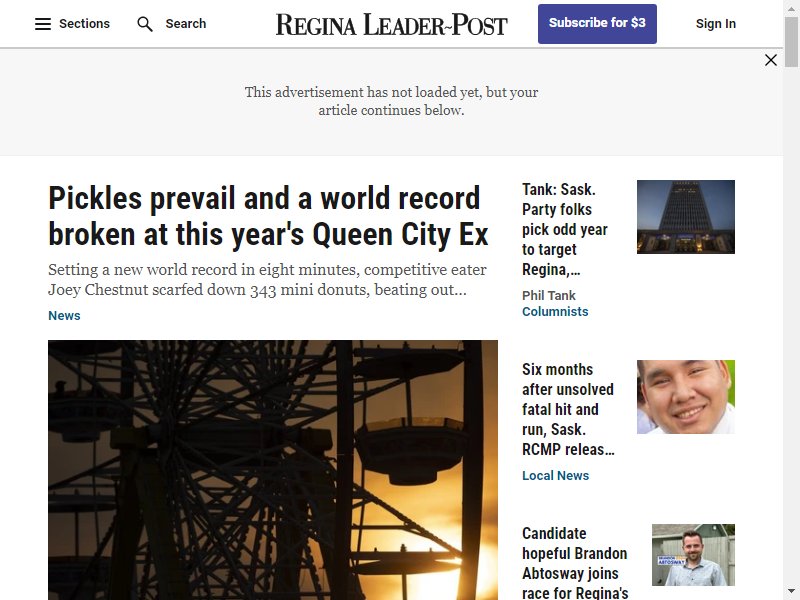Close the advertisement banner with X
800x600 pixels.
771,60
